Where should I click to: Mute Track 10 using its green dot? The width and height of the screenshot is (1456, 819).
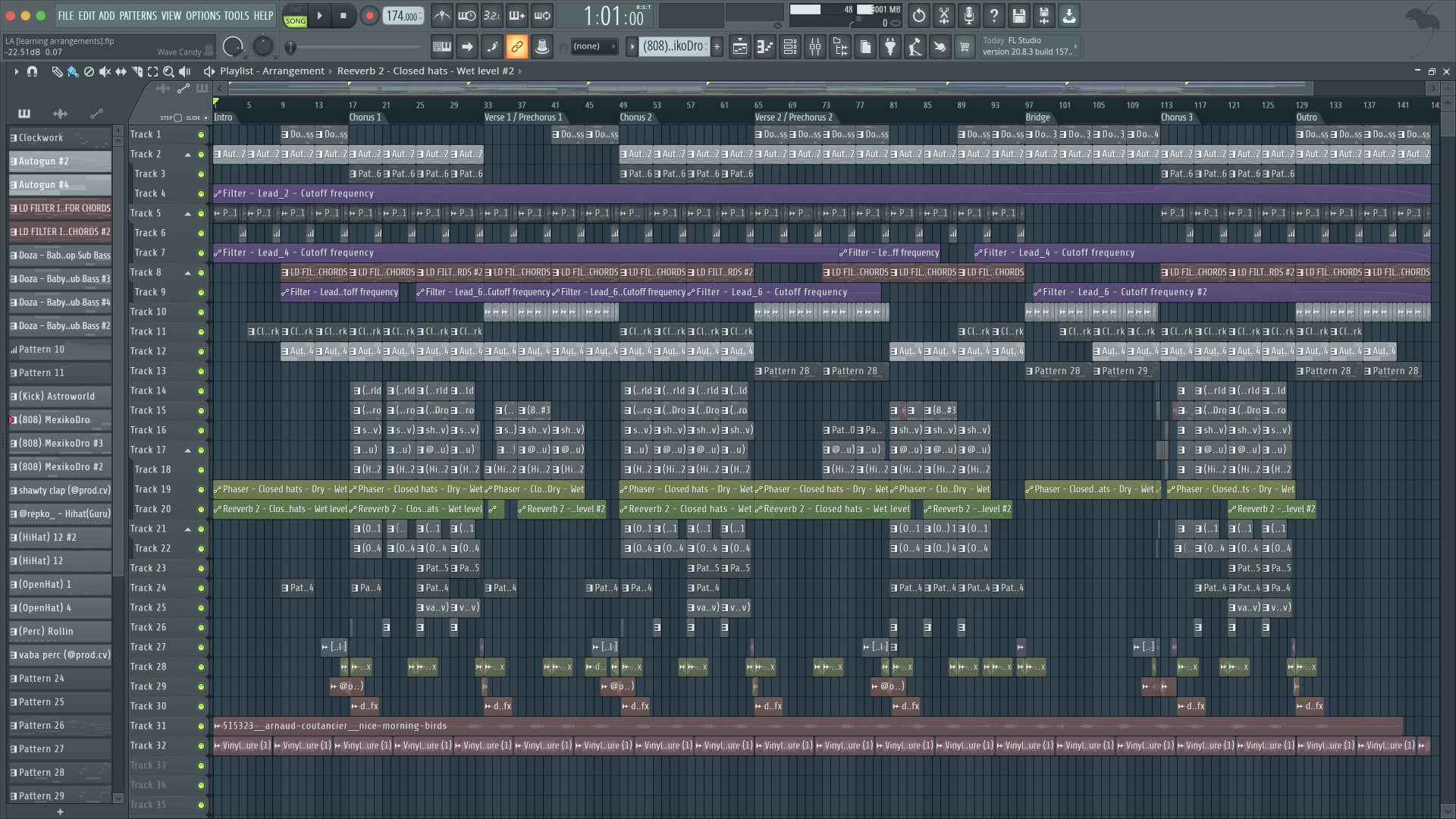point(201,312)
